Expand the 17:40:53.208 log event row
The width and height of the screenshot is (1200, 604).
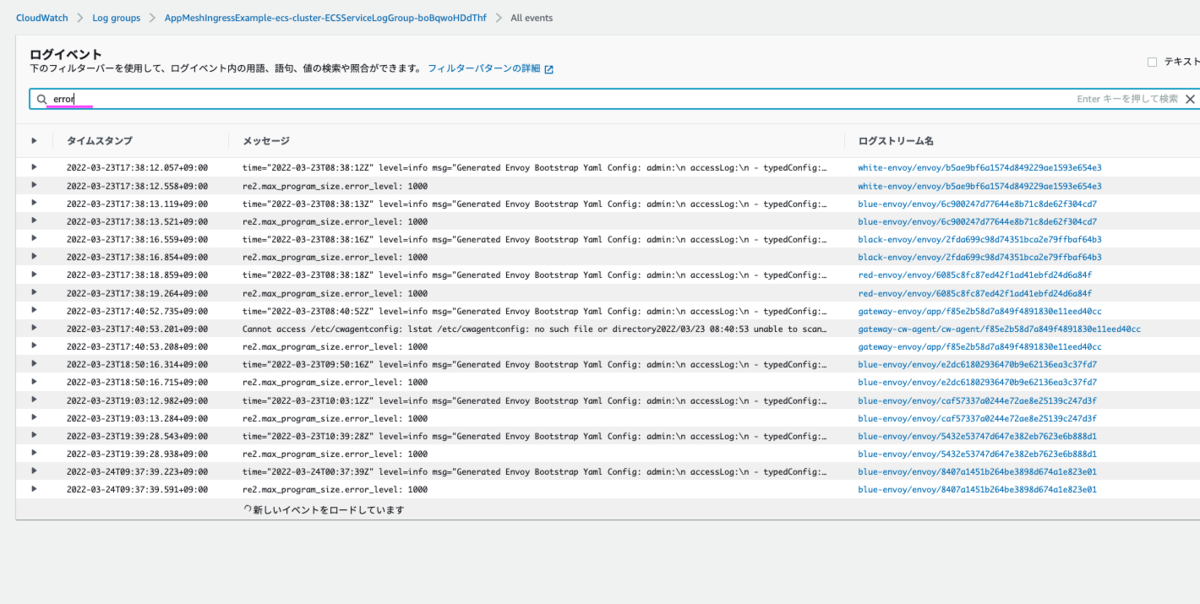34,346
